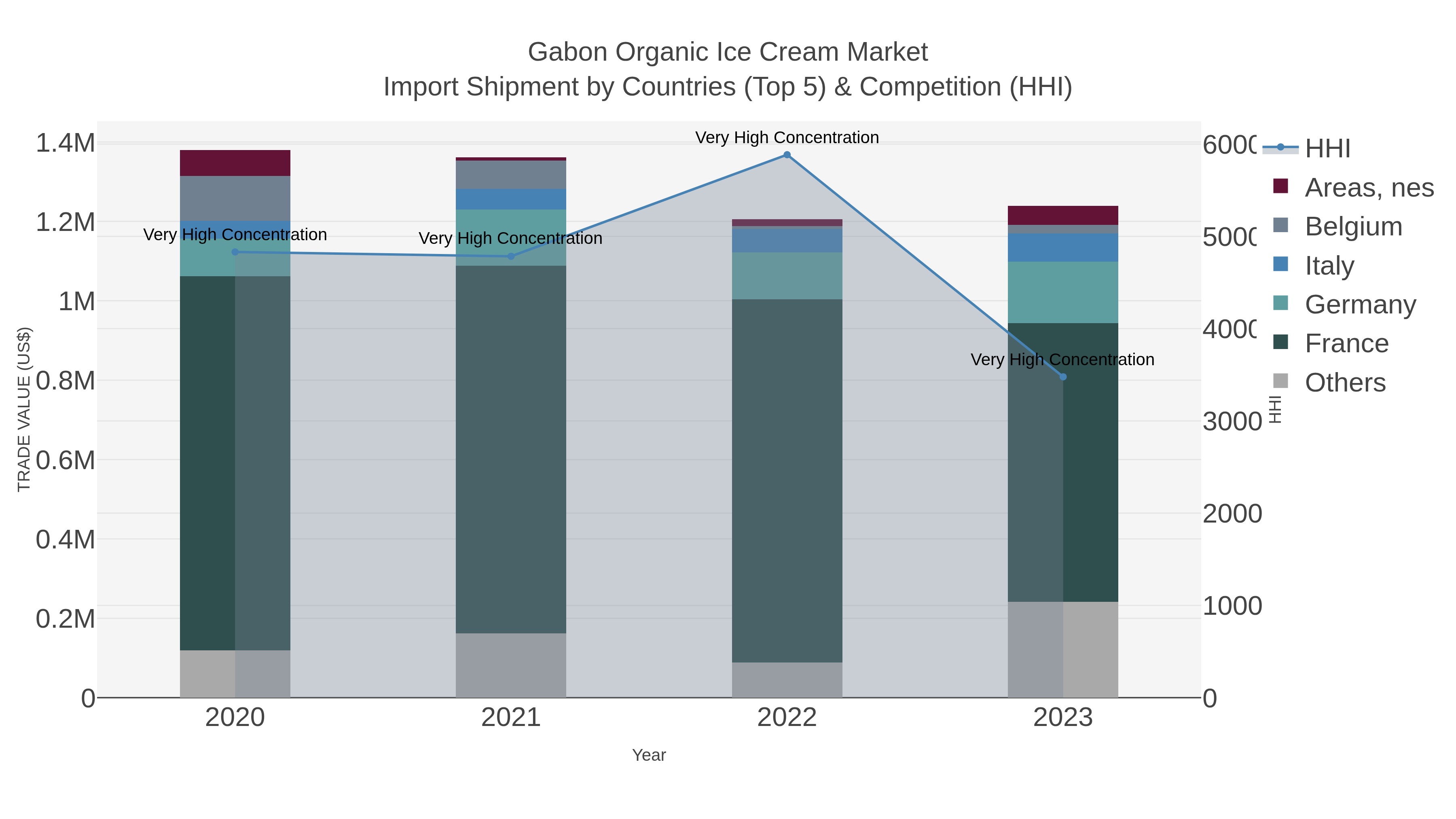Image resolution: width=1456 pixels, height=819 pixels.
Task: Toggle the Belgium legend entry
Action: pos(1337,226)
